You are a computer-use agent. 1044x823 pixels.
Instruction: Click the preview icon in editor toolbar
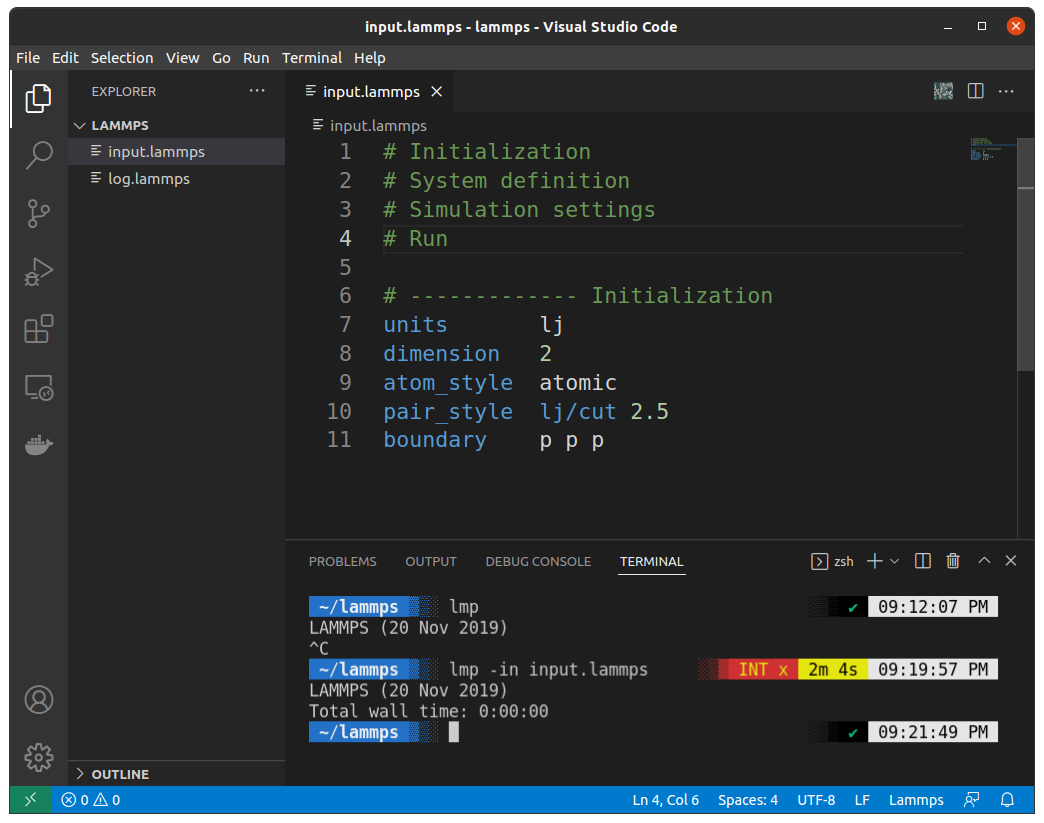[943, 91]
